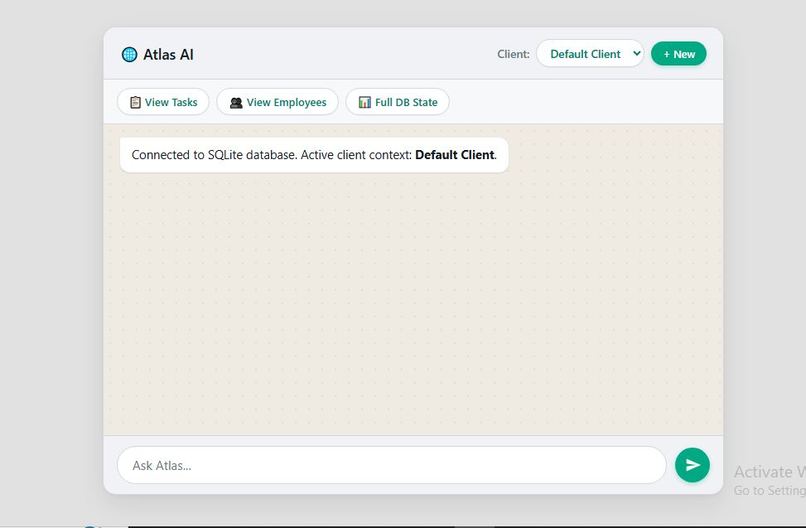
Task: Create a new client with + New
Action: 679,53
